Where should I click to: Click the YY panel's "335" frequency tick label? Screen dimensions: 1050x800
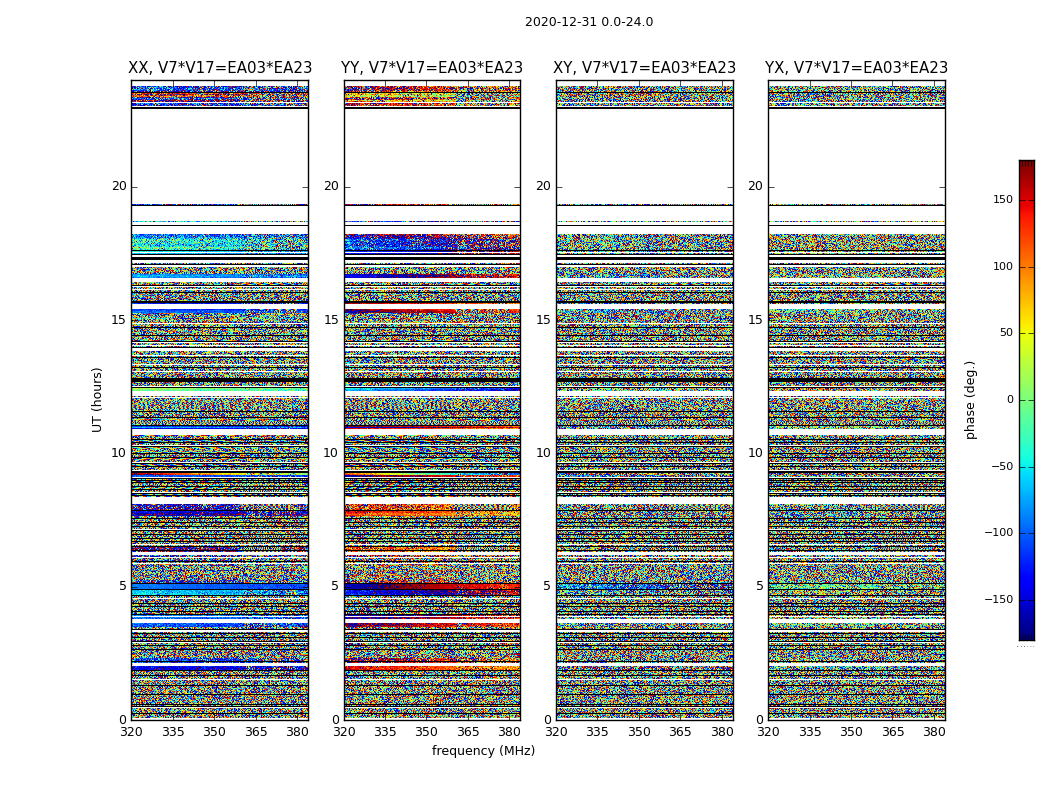pos(385,732)
